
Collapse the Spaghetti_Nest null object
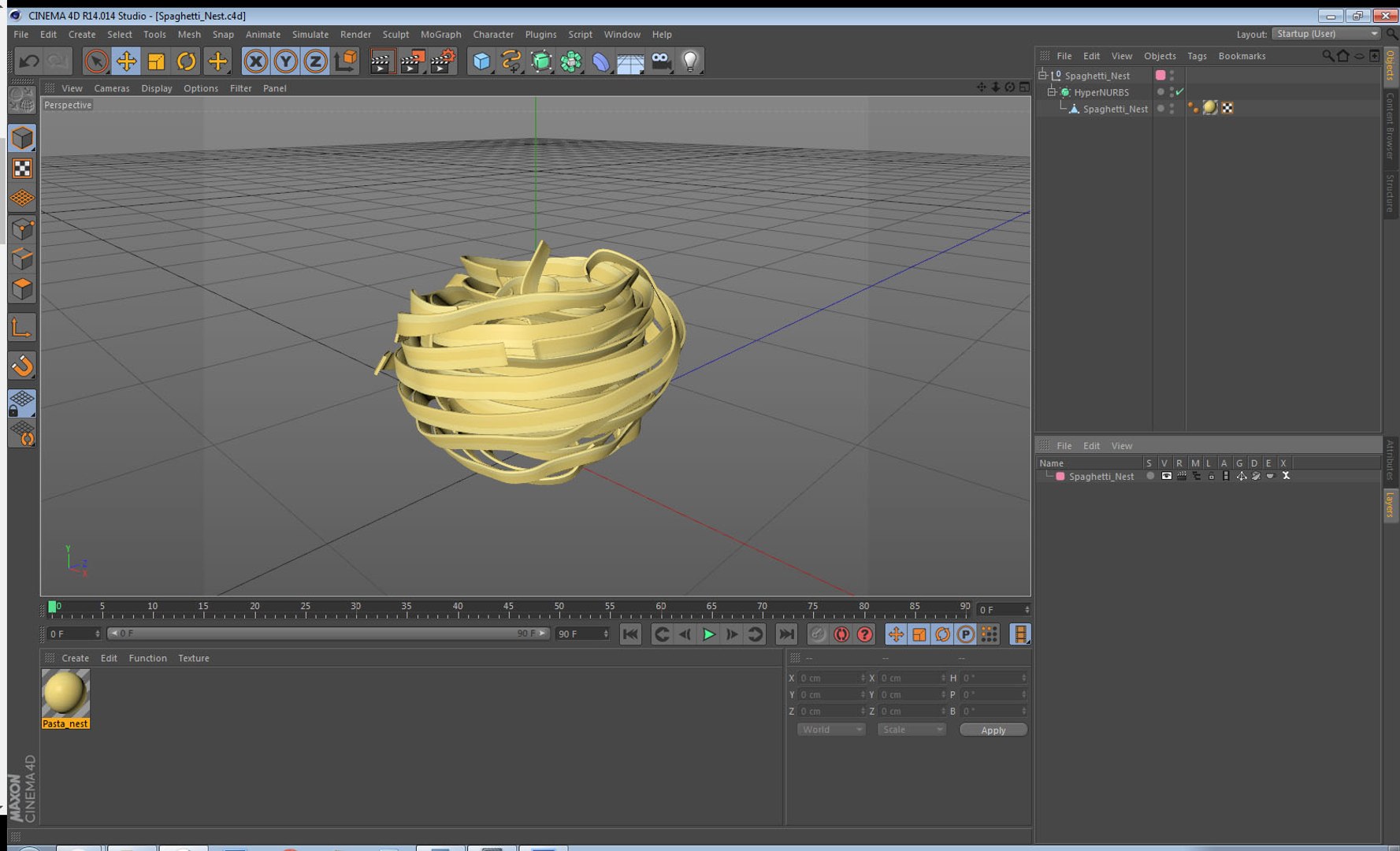coord(1042,76)
